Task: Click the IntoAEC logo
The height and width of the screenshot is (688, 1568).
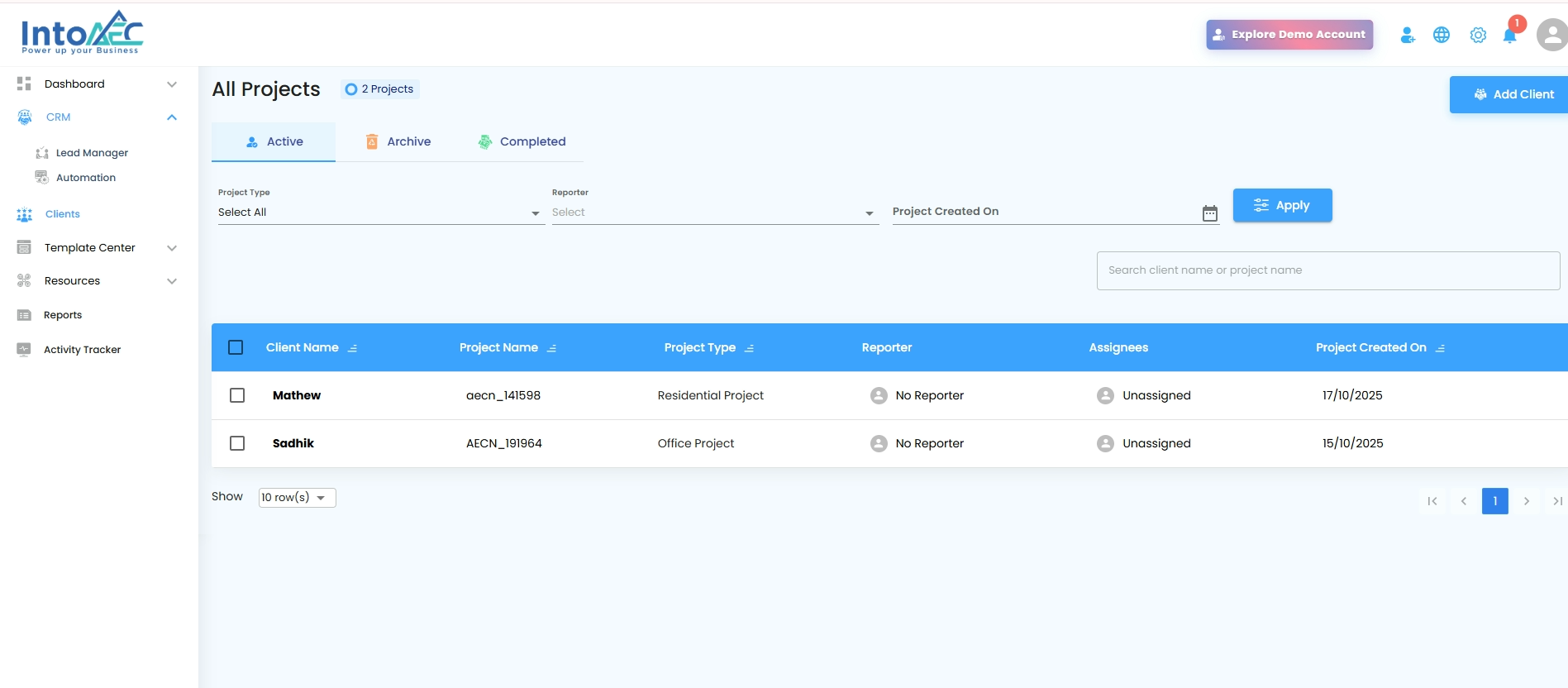Action: (x=82, y=33)
